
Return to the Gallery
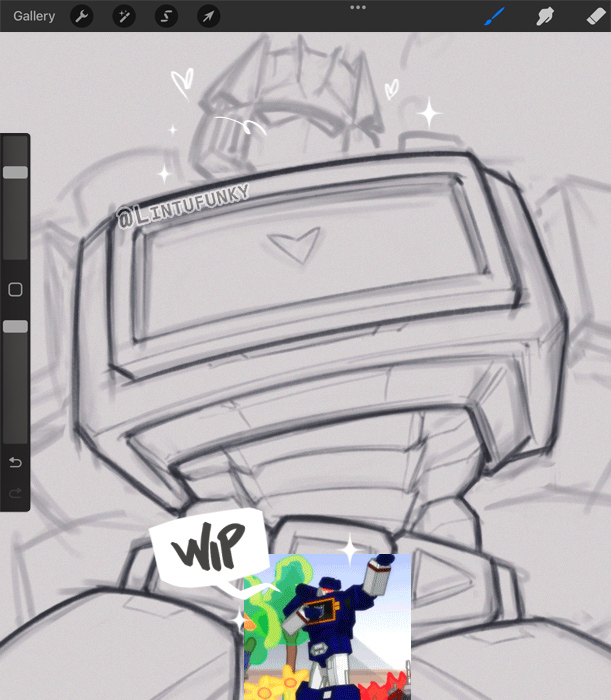pos(34,16)
